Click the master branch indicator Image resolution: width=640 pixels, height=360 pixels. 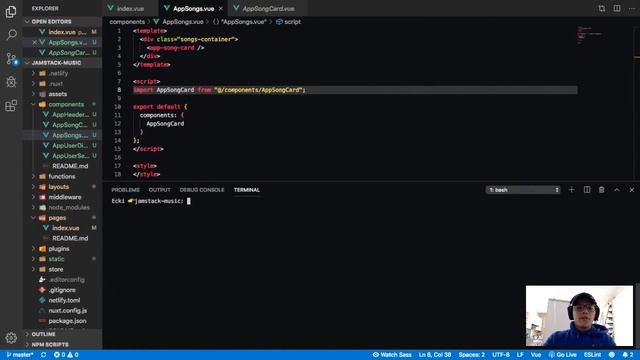click(x=20, y=355)
